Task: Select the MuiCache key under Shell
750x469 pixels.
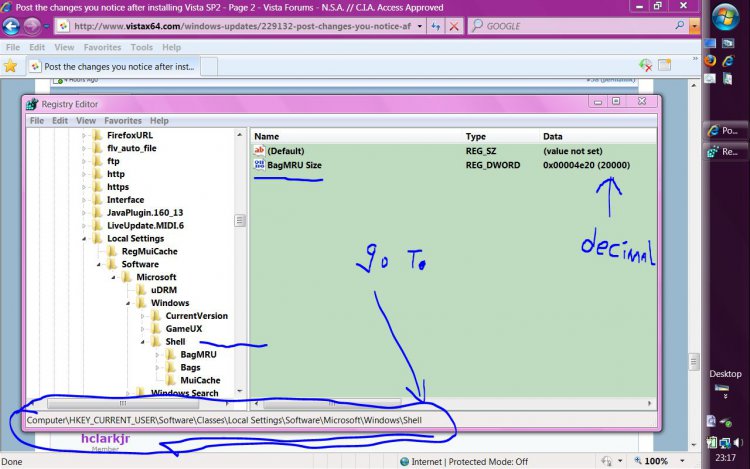Action: (x=199, y=381)
